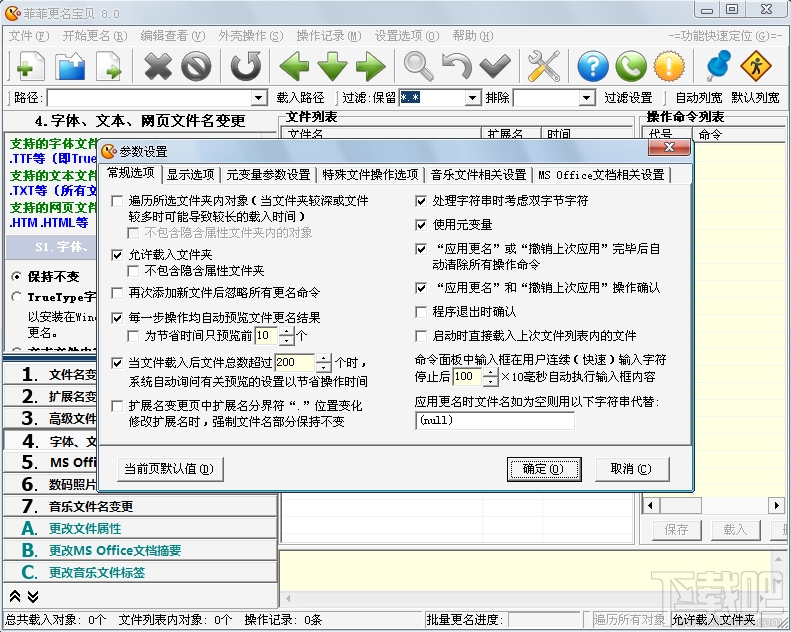This screenshot has width=791, height=632.
Task: Click the prohibit circle toolbar icon
Action: (196, 66)
